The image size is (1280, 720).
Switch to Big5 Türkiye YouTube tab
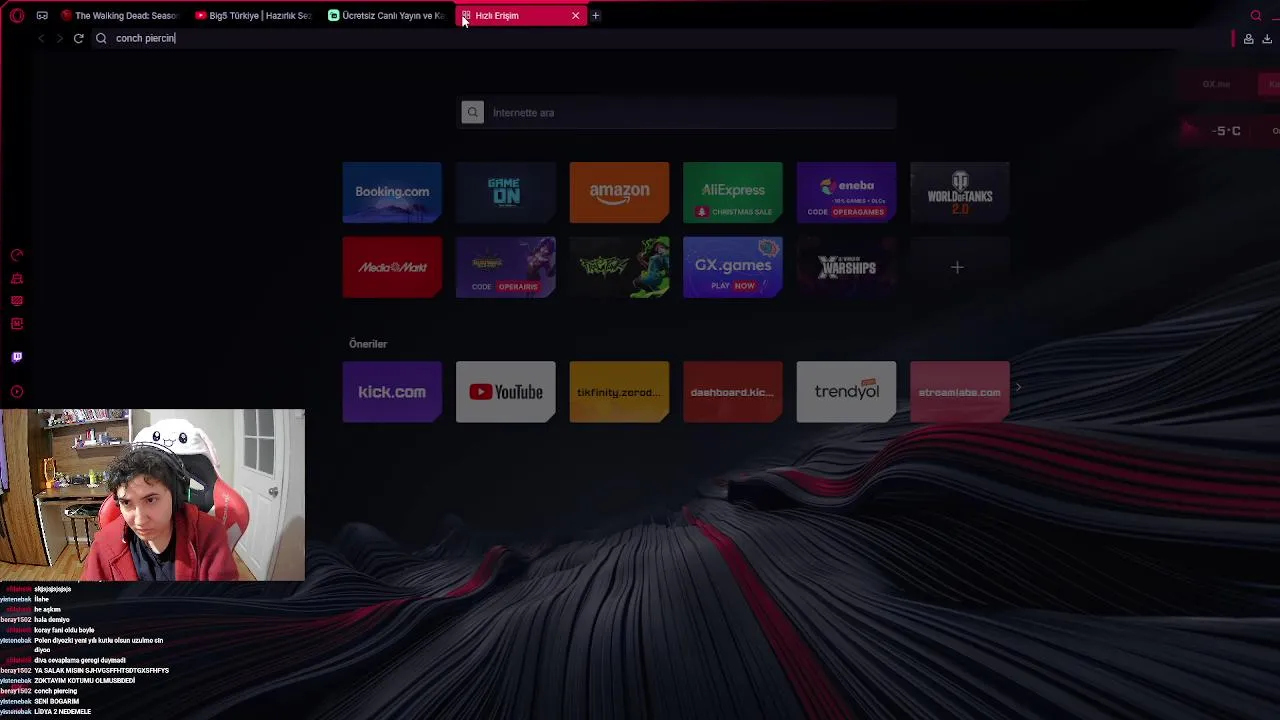[x=253, y=15]
